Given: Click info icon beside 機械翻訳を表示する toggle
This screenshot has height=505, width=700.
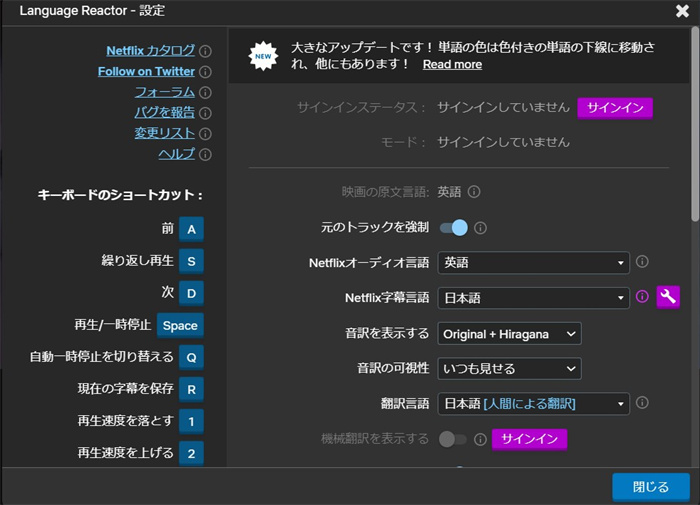Looking at the screenshot, I should (480, 439).
